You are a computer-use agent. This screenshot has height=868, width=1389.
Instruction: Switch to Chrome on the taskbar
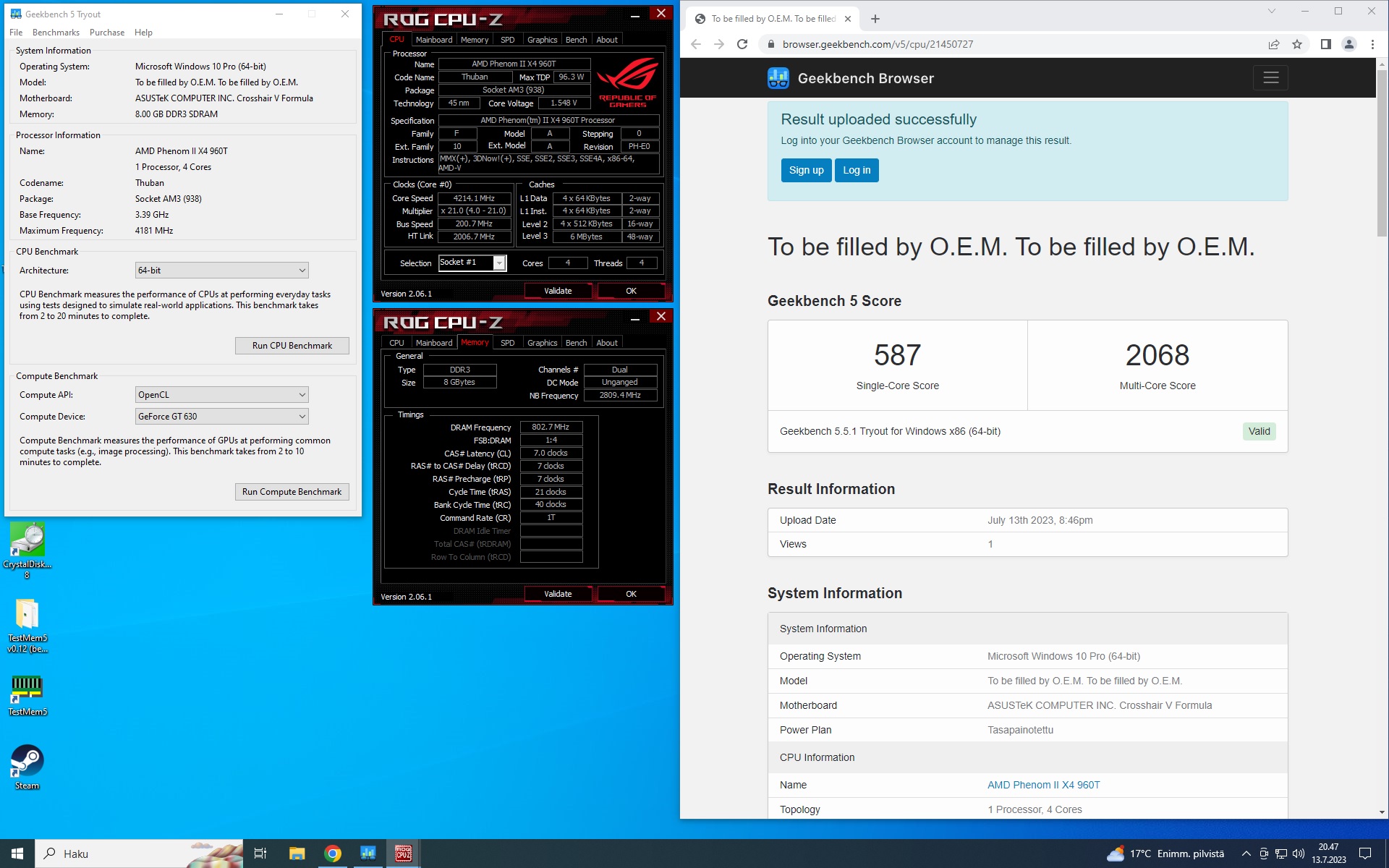[x=333, y=854]
